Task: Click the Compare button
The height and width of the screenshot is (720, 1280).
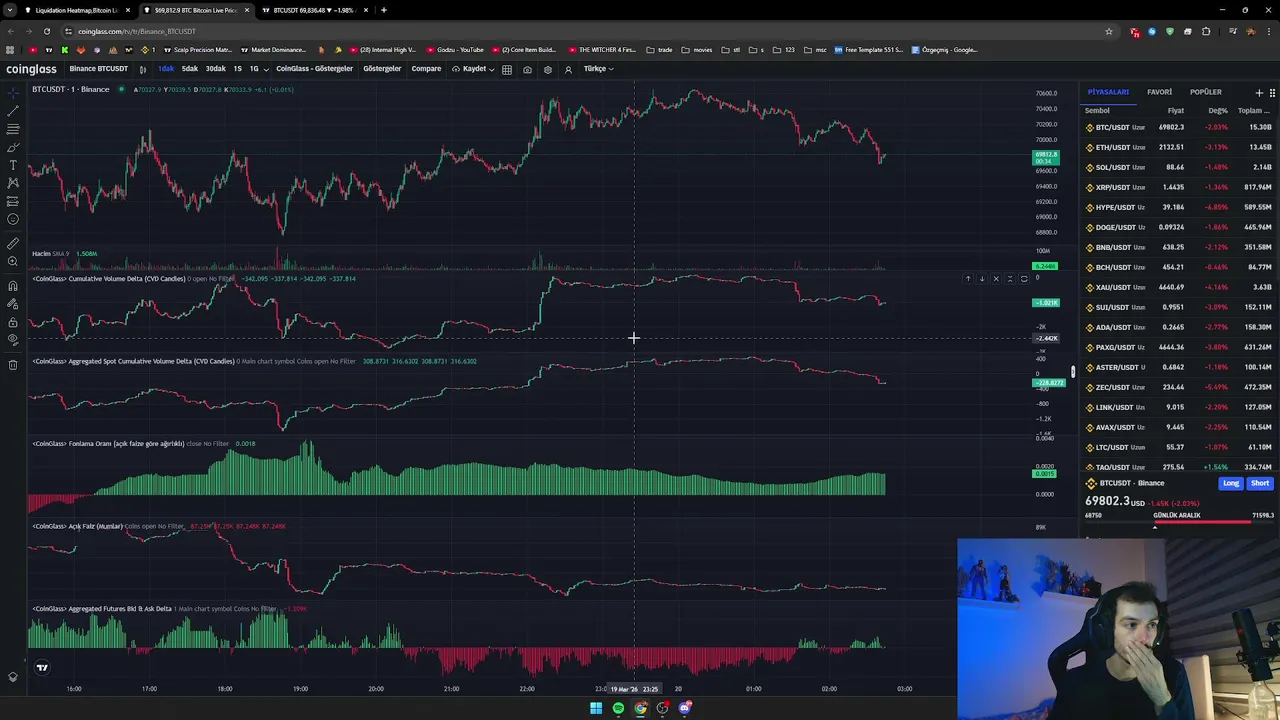Action: point(426,69)
